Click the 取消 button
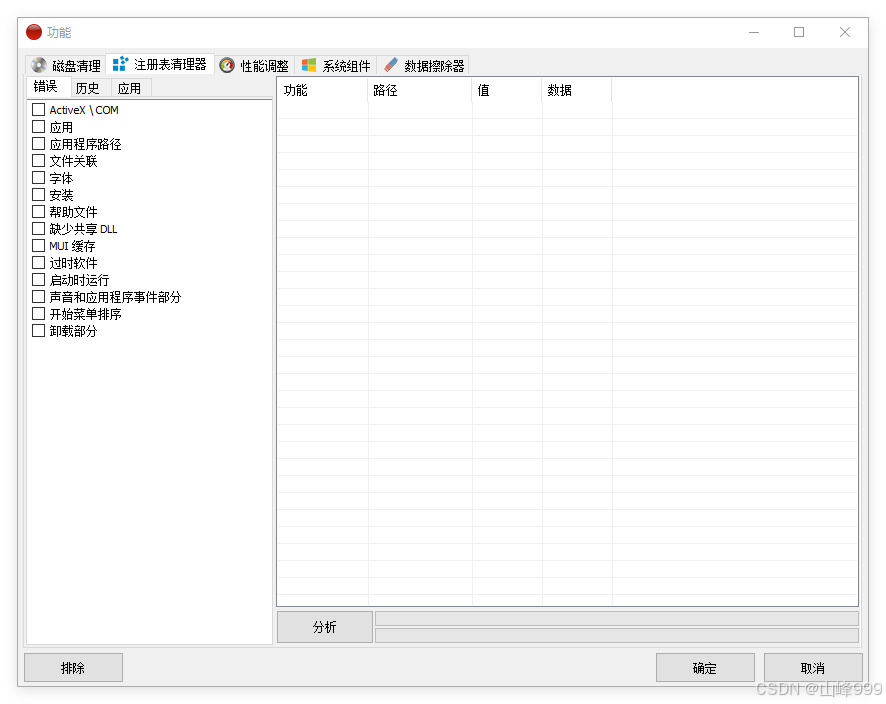This screenshot has width=886, height=704. click(813, 668)
